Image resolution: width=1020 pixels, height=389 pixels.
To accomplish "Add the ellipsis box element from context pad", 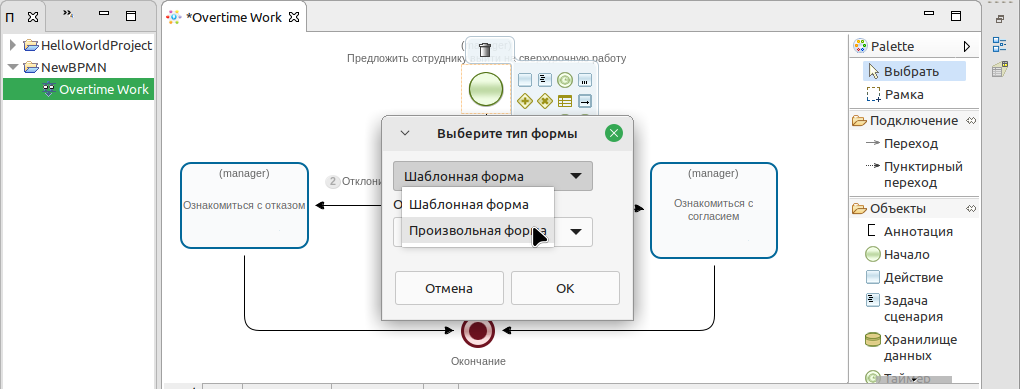I will pos(585,80).
